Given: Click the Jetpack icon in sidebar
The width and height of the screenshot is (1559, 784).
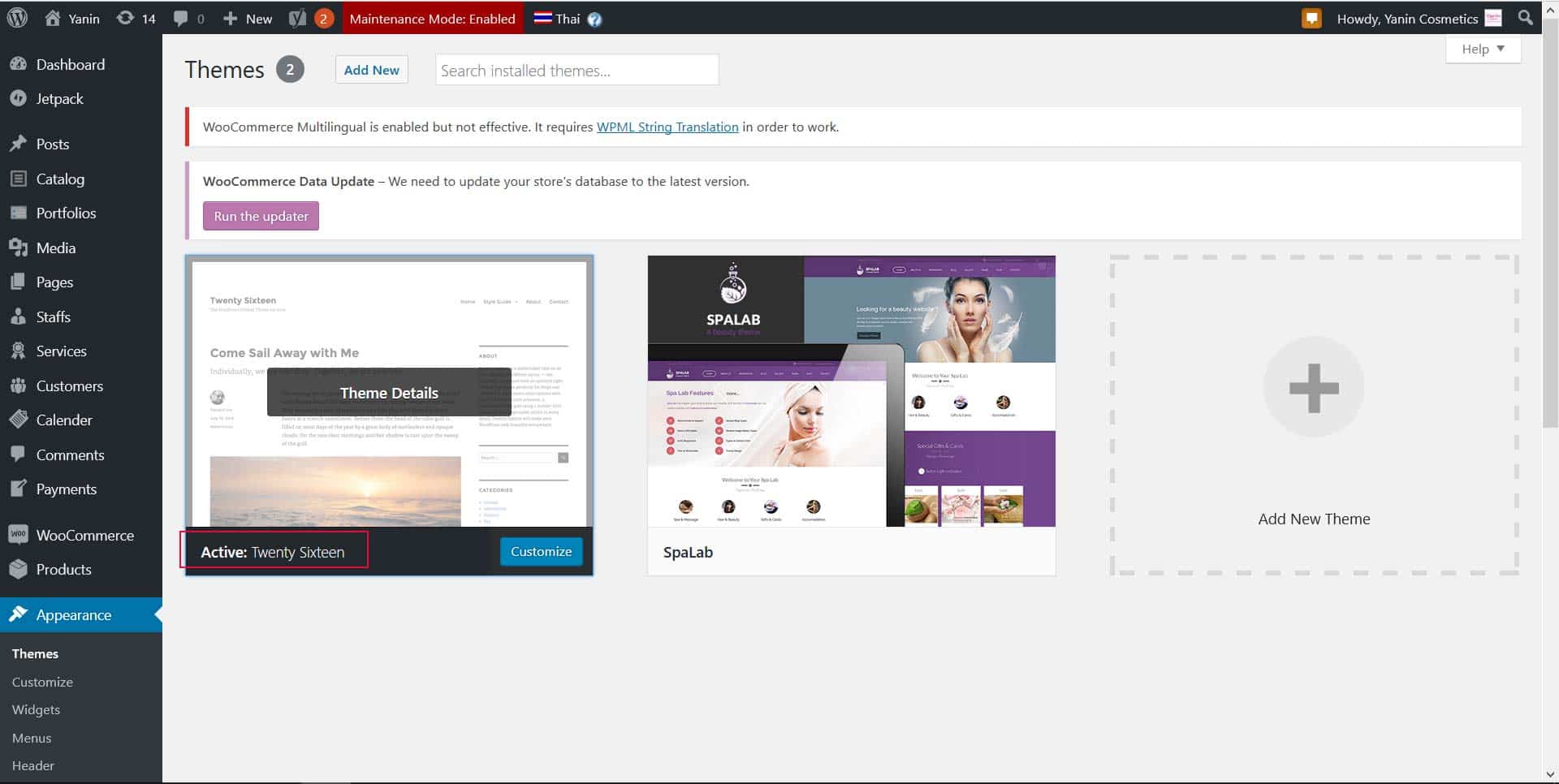Looking at the screenshot, I should (18, 98).
